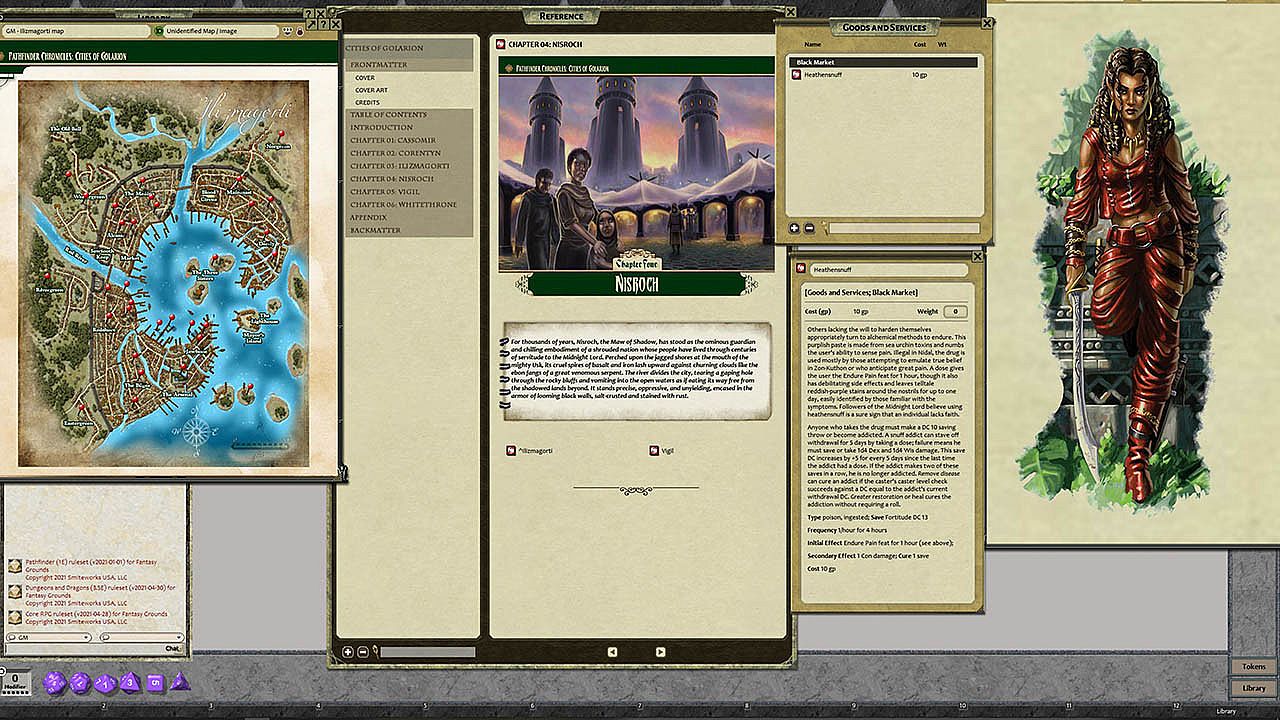Open the Cover entry
This screenshot has height=720, width=1280.
pyautogui.click(x=365, y=77)
